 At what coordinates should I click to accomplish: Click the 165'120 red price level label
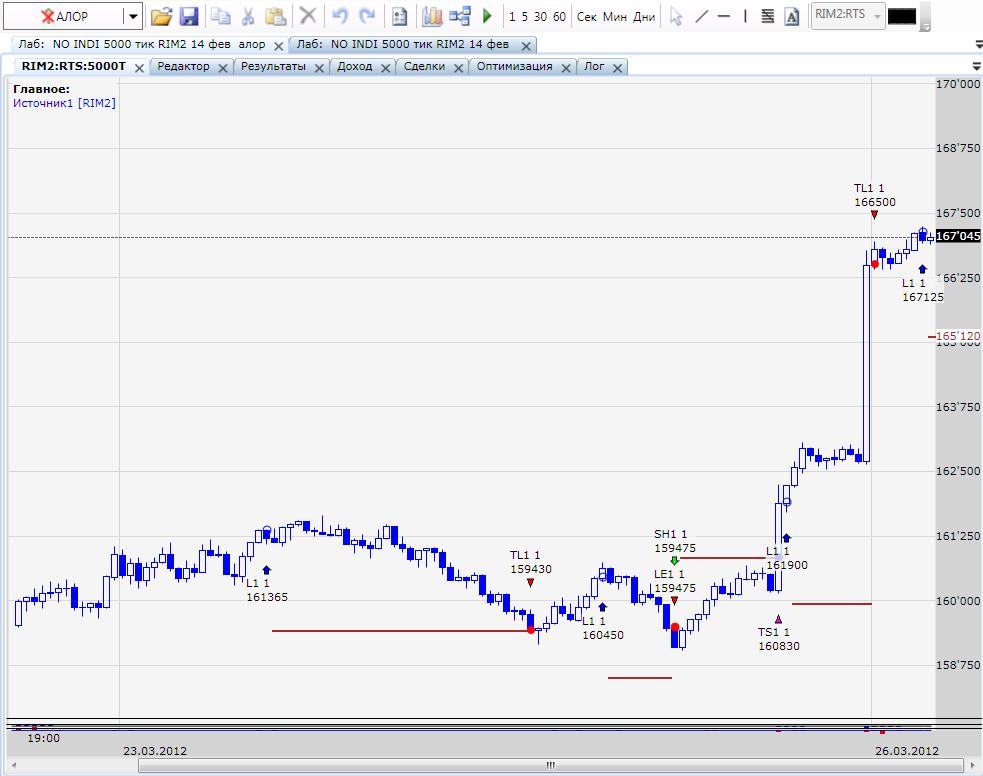coord(957,336)
